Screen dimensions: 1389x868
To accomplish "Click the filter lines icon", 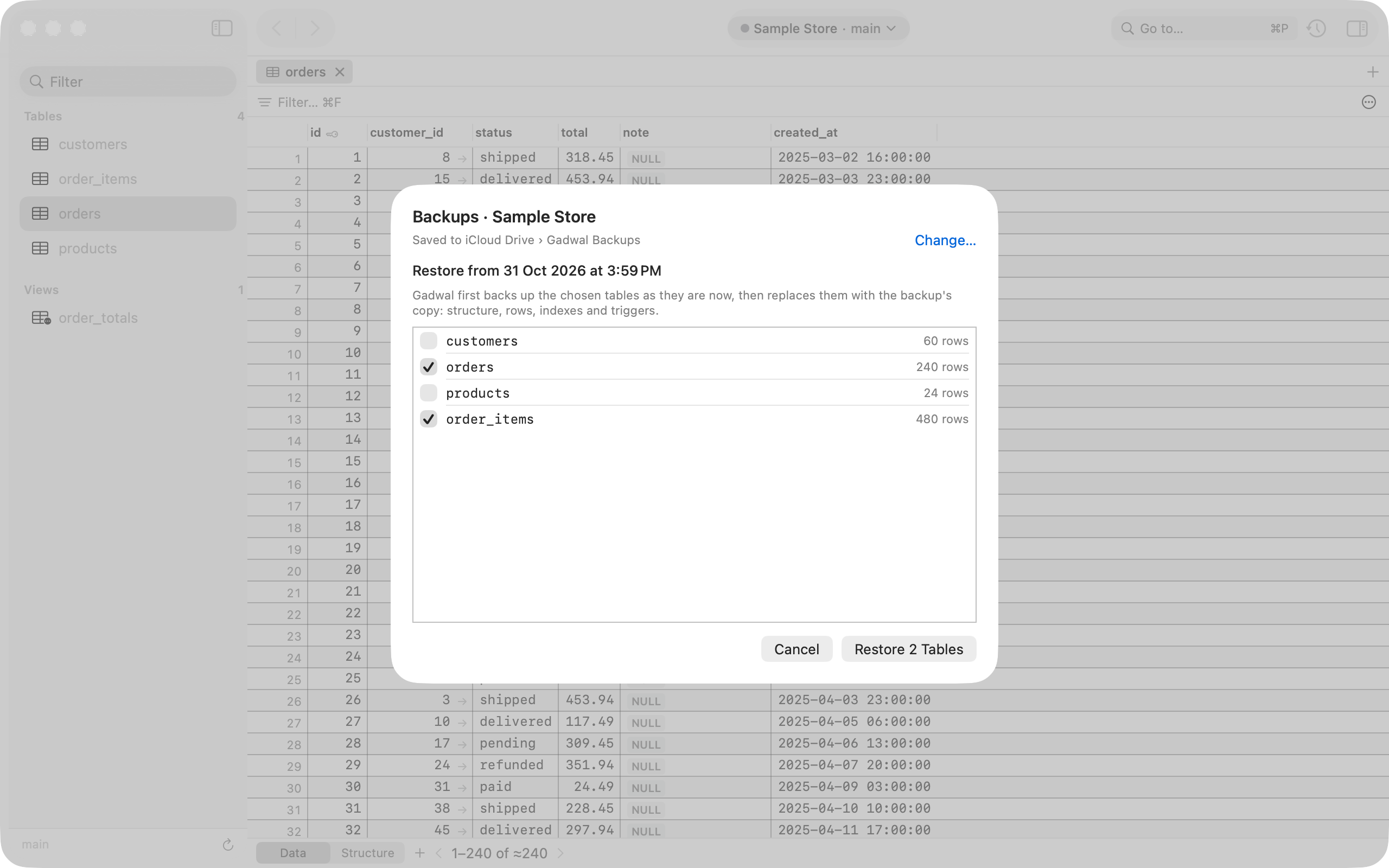I will (x=265, y=102).
